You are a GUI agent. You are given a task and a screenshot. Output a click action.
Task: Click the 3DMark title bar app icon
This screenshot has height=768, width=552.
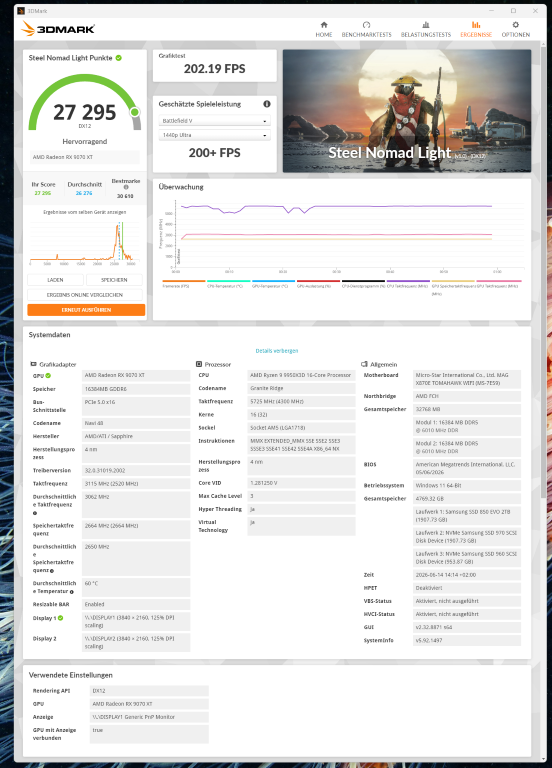pyautogui.click(x=21, y=10)
